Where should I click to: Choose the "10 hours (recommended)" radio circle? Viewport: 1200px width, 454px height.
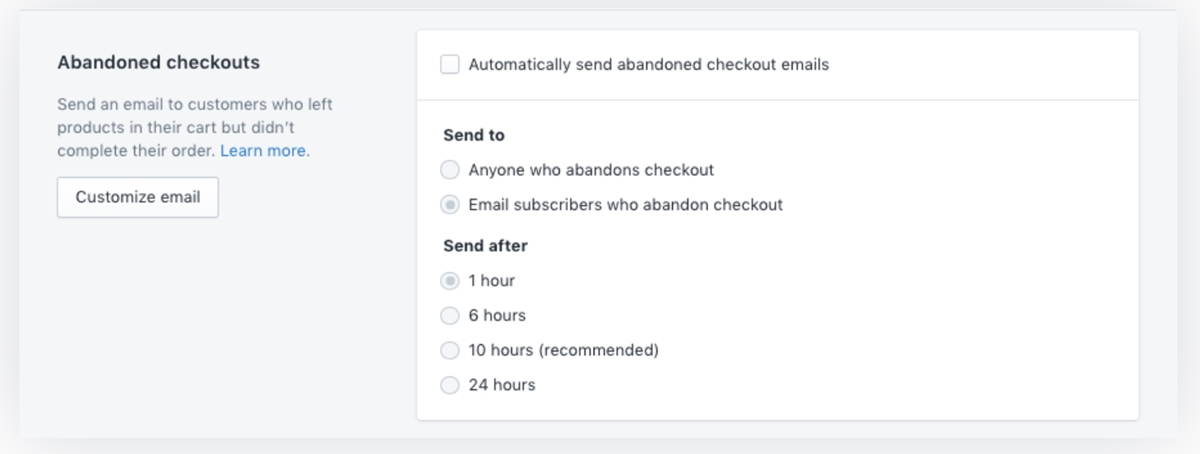tap(450, 351)
